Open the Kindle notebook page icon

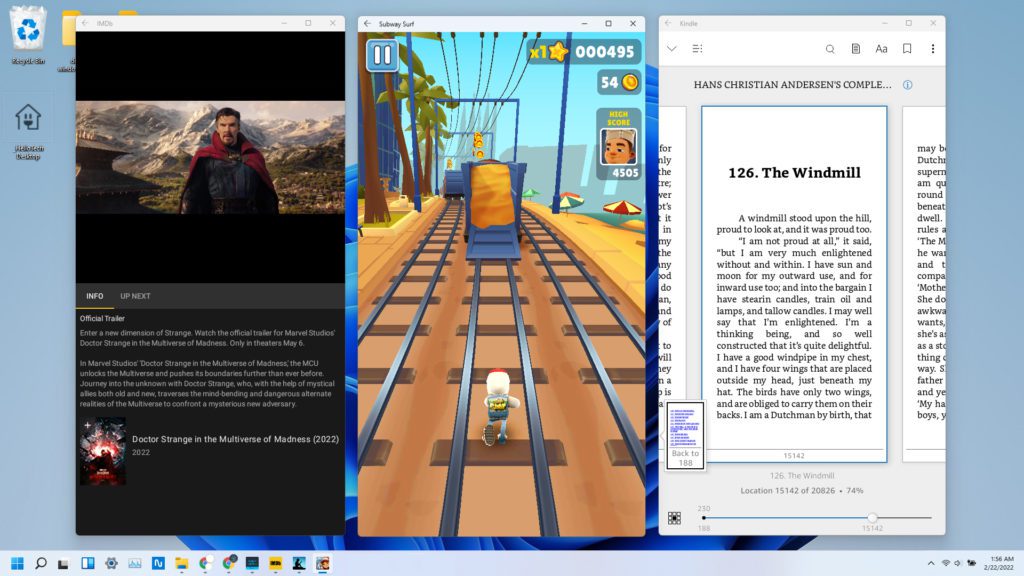(x=856, y=48)
